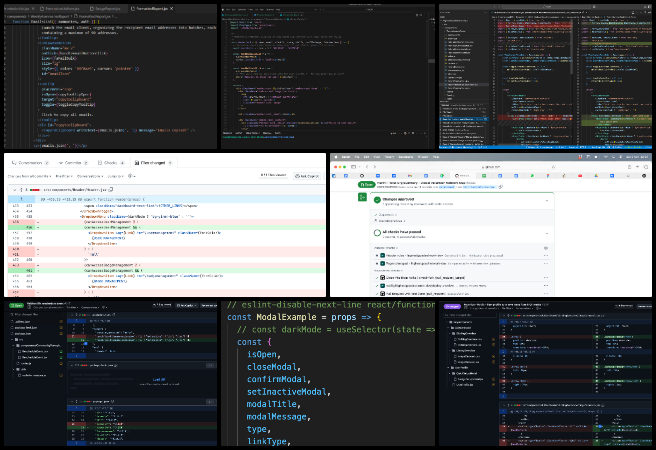Open a new Safari tab with plus icon

638,166
